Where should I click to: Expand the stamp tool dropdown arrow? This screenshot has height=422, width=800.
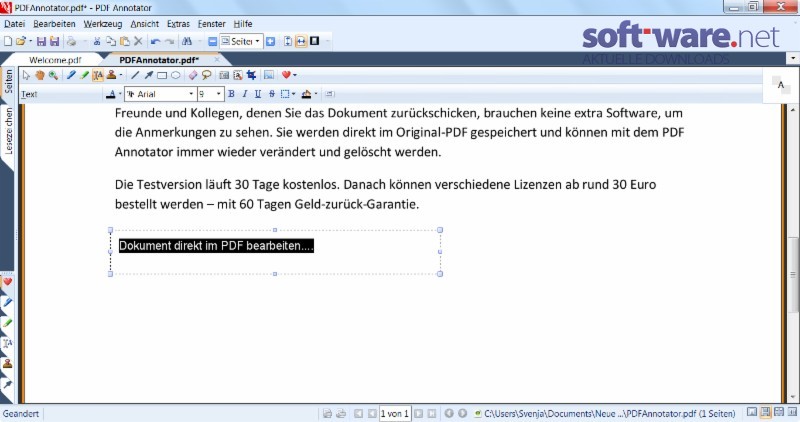point(121,76)
